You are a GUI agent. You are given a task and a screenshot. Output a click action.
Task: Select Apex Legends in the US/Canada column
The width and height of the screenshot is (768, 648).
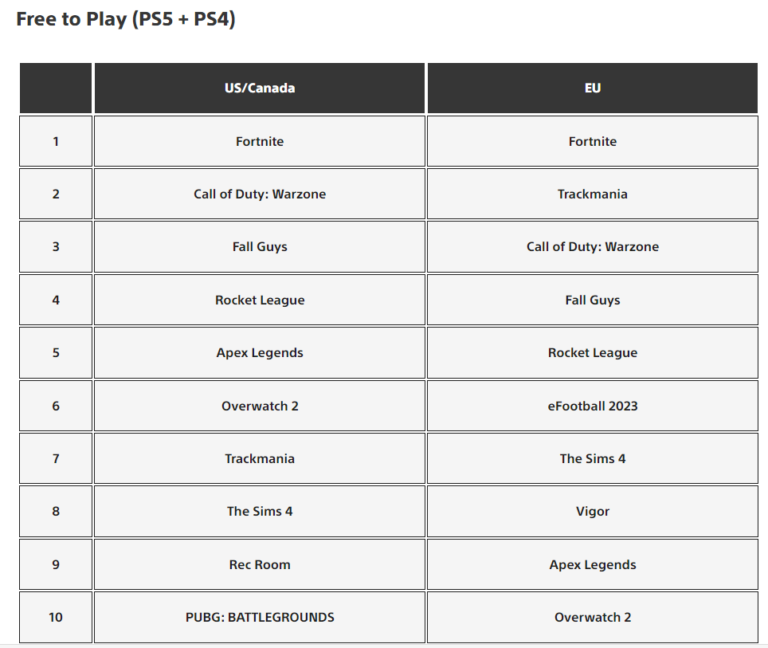pos(260,353)
